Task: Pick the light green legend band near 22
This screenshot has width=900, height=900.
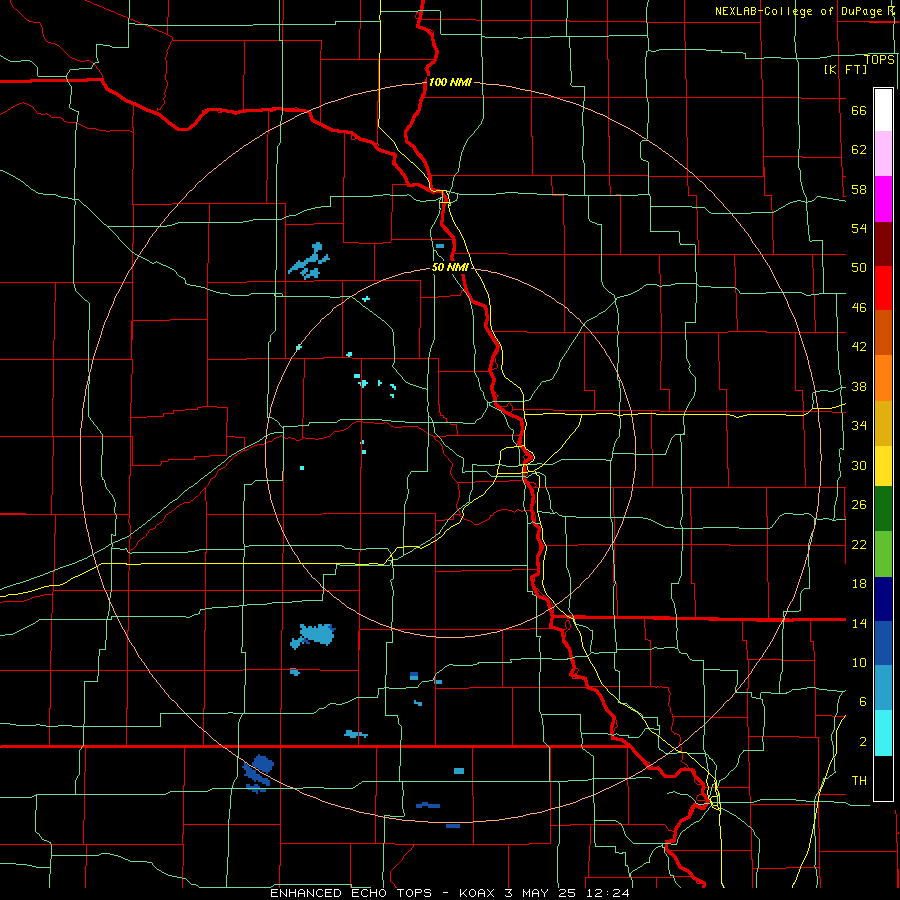Action: pos(883,554)
